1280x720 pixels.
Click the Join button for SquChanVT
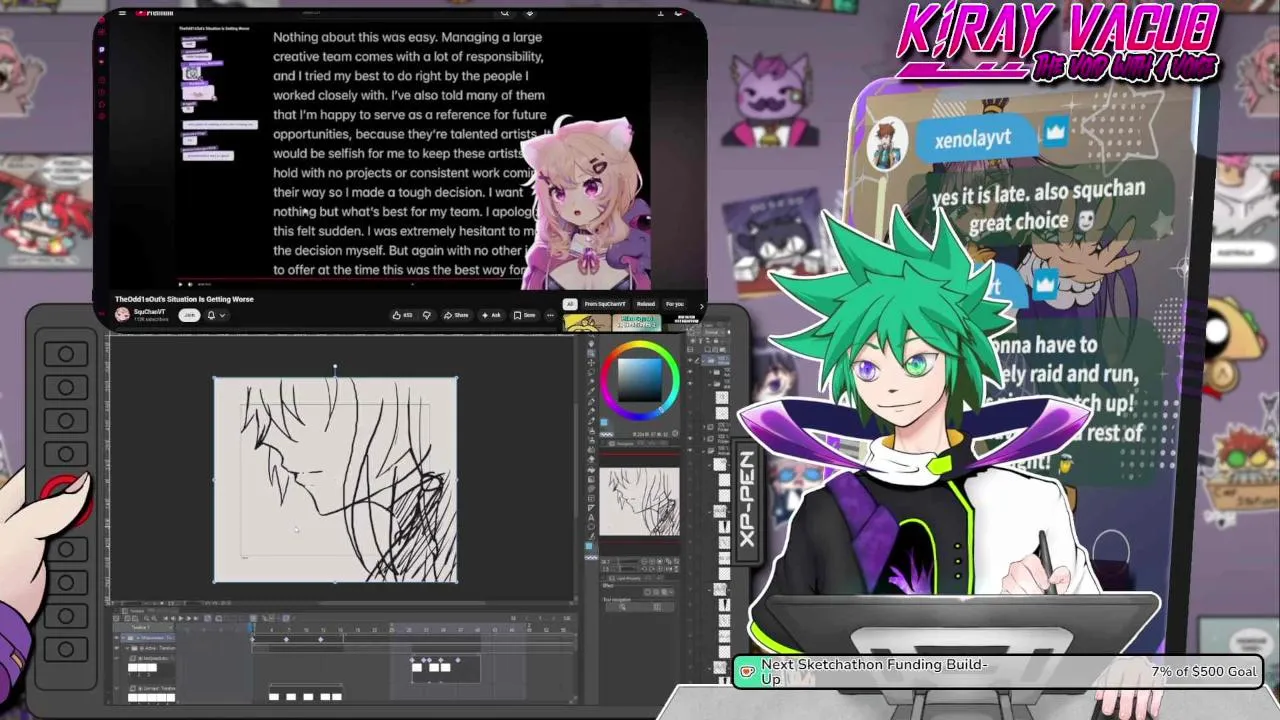point(189,315)
